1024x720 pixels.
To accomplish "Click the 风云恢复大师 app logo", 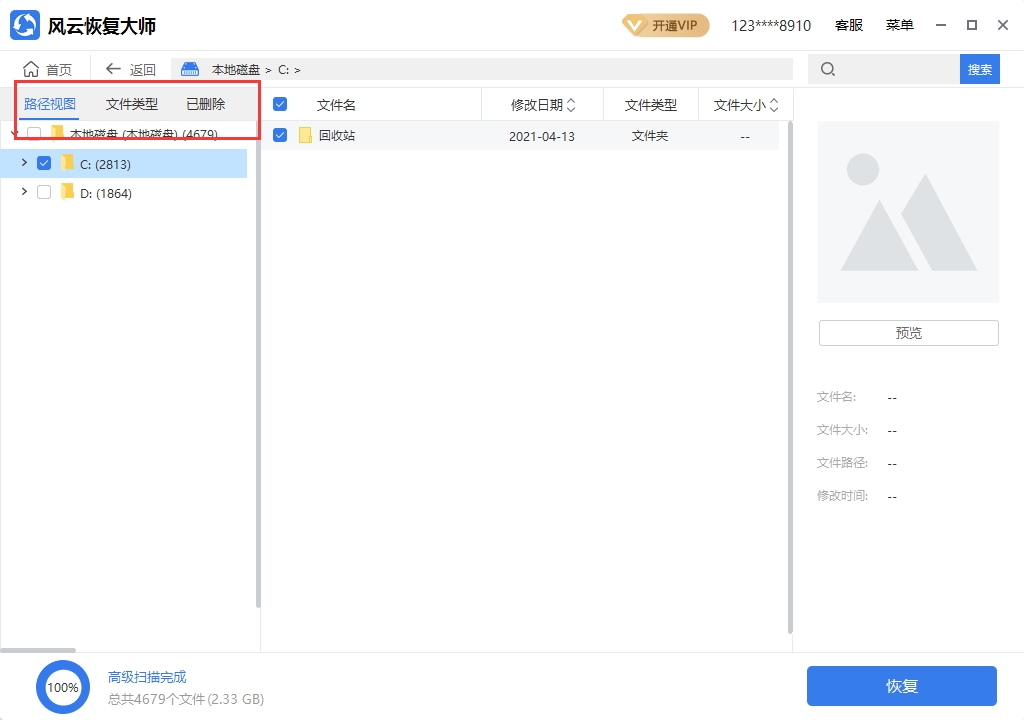I will (25, 25).
